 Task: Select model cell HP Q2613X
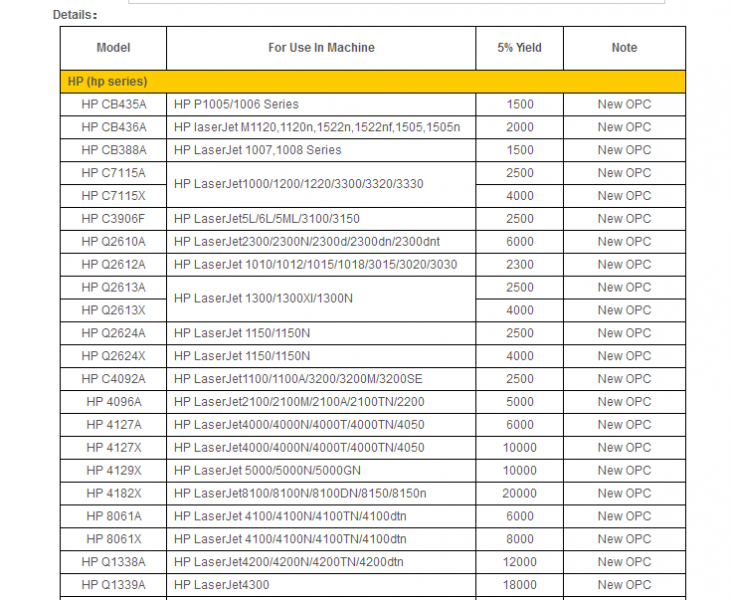113,310
